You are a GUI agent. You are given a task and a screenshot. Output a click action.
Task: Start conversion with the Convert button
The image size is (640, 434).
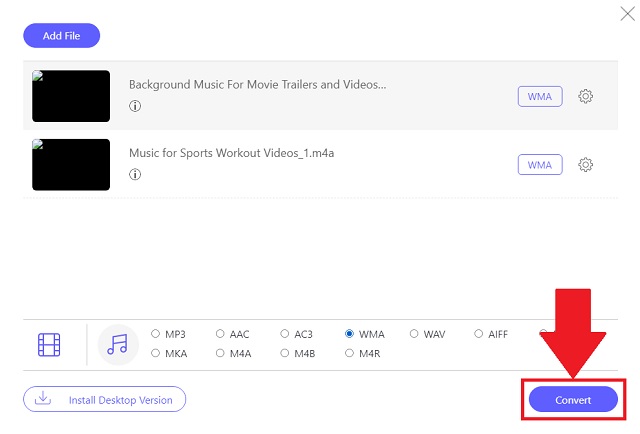pos(573,399)
